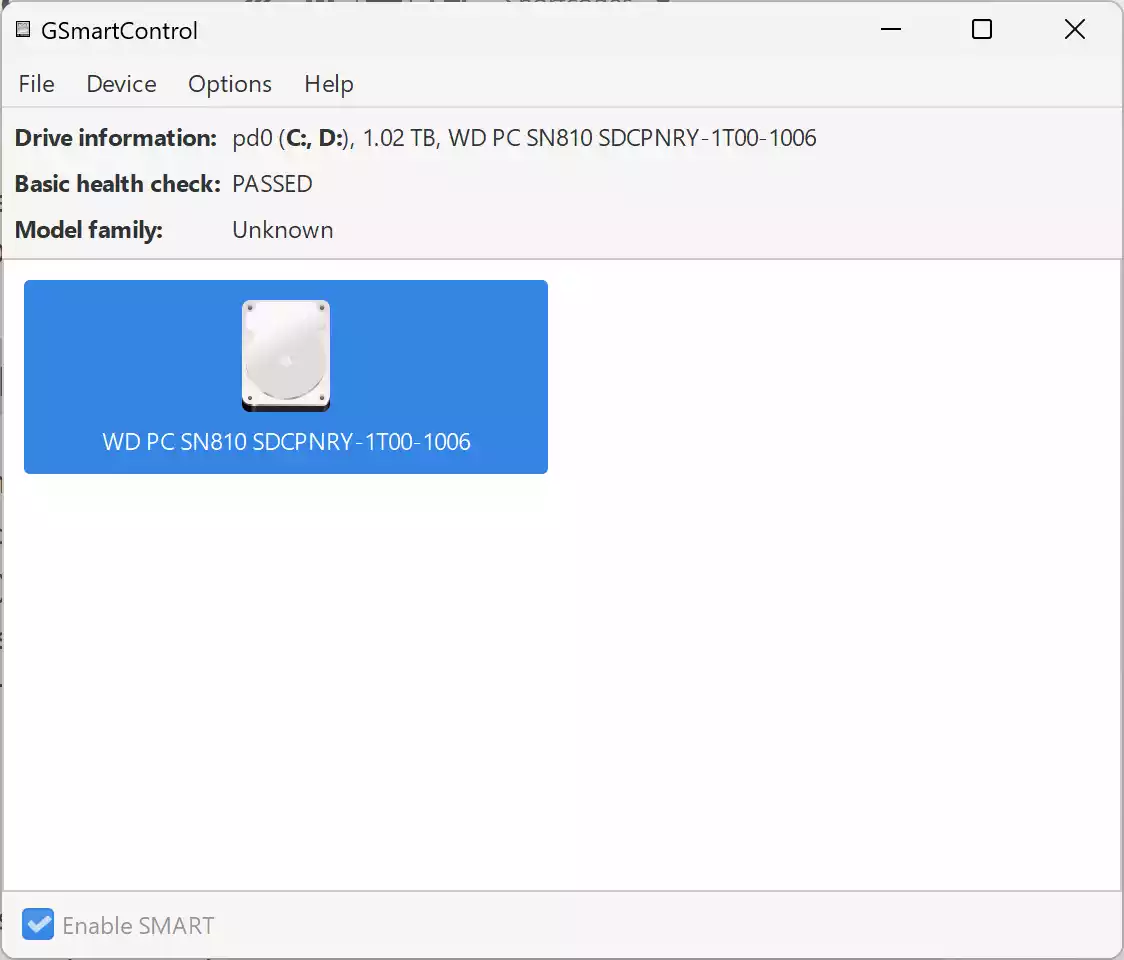Open the File menu
This screenshot has width=1124, height=960.
click(x=37, y=84)
